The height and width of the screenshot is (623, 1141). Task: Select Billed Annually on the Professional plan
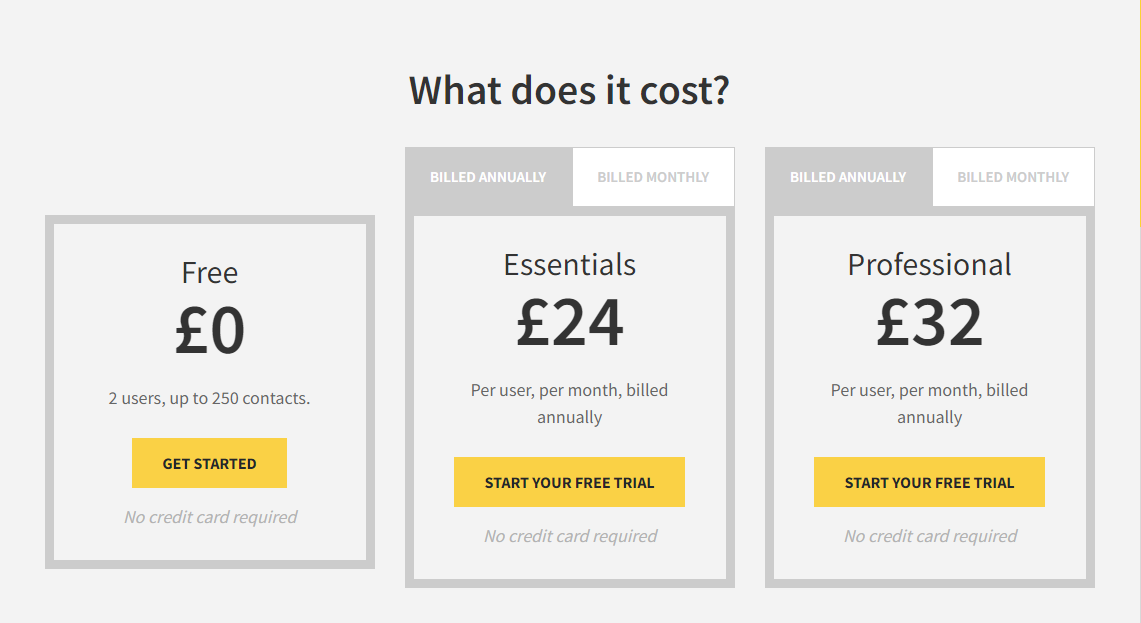tap(848, 176)
